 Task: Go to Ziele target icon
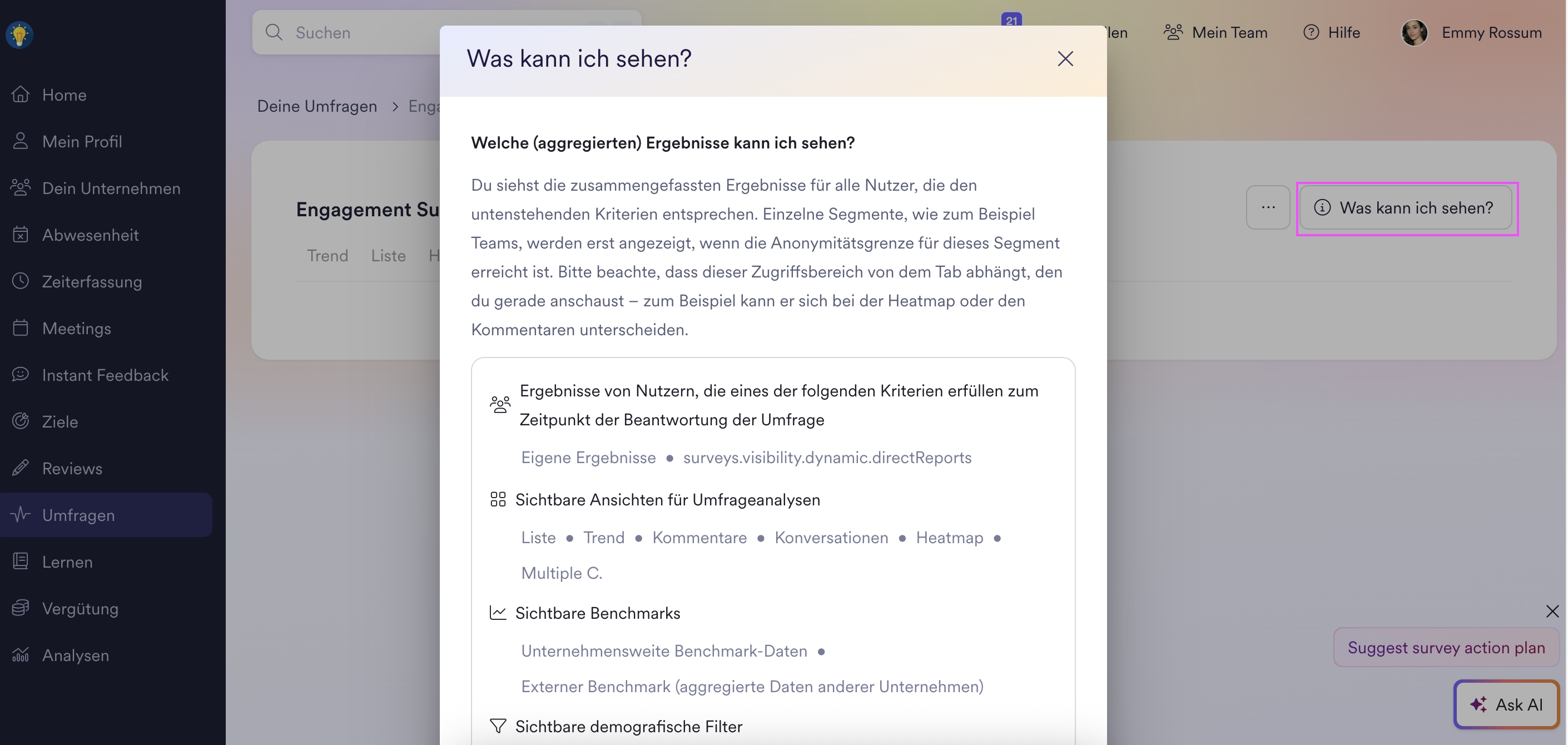21,421
